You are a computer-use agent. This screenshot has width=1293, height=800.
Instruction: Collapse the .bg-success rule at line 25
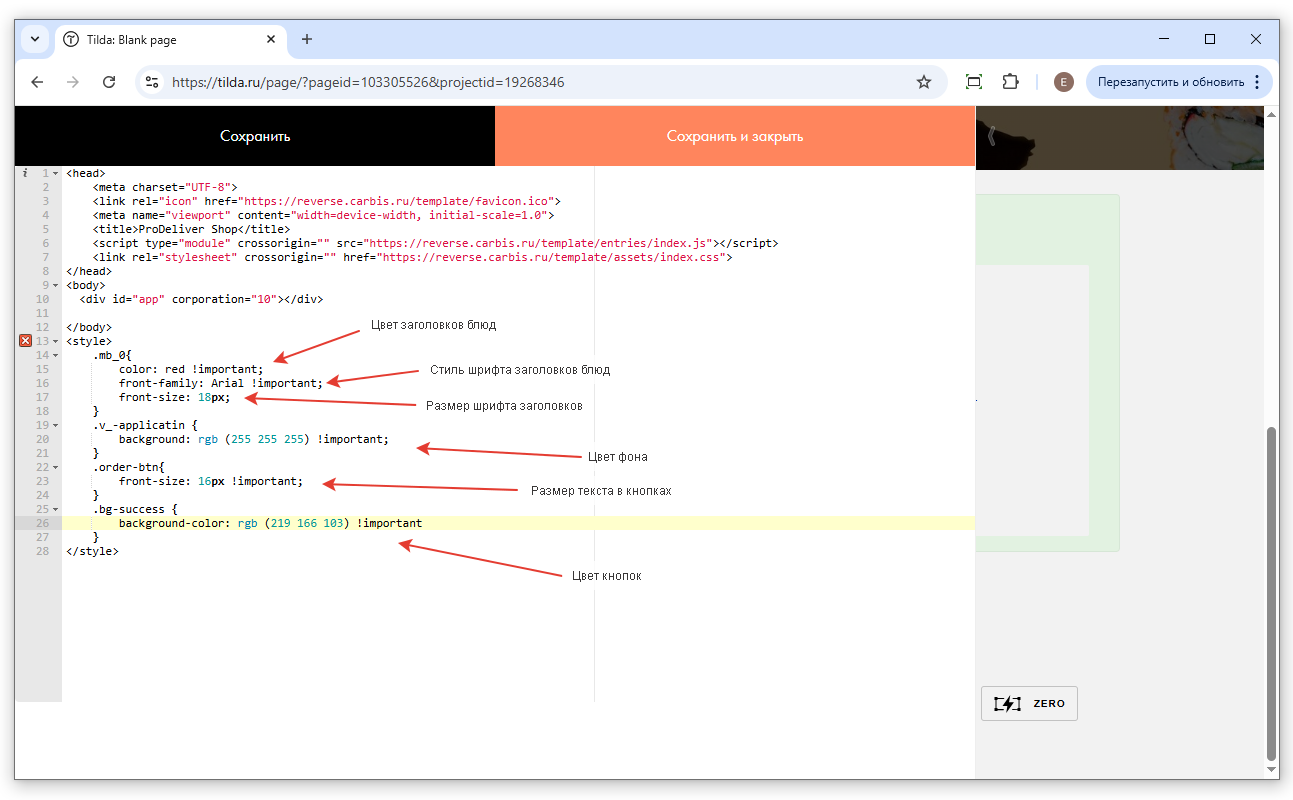[56, 510]
